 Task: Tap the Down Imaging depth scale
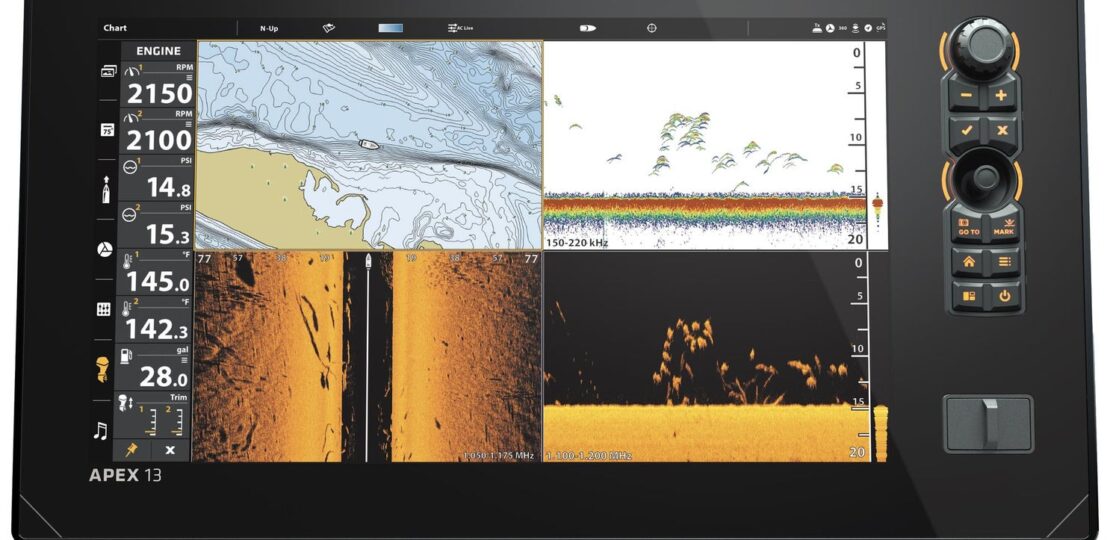pyautogui.click(x=859, y=357)
